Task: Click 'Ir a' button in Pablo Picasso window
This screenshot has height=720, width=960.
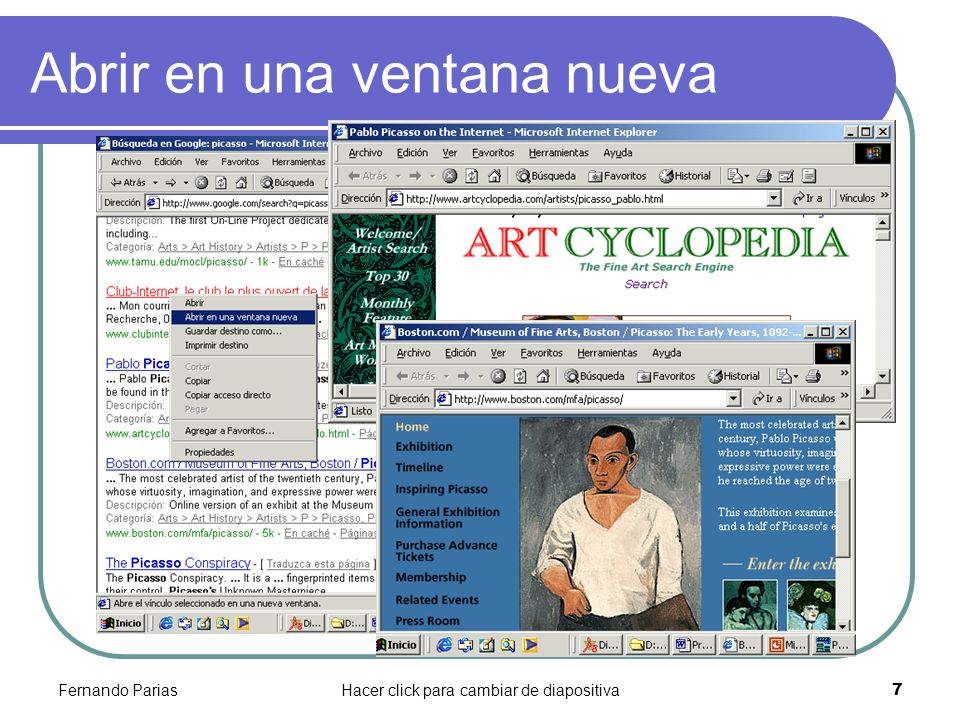Action: coord(807,198)
